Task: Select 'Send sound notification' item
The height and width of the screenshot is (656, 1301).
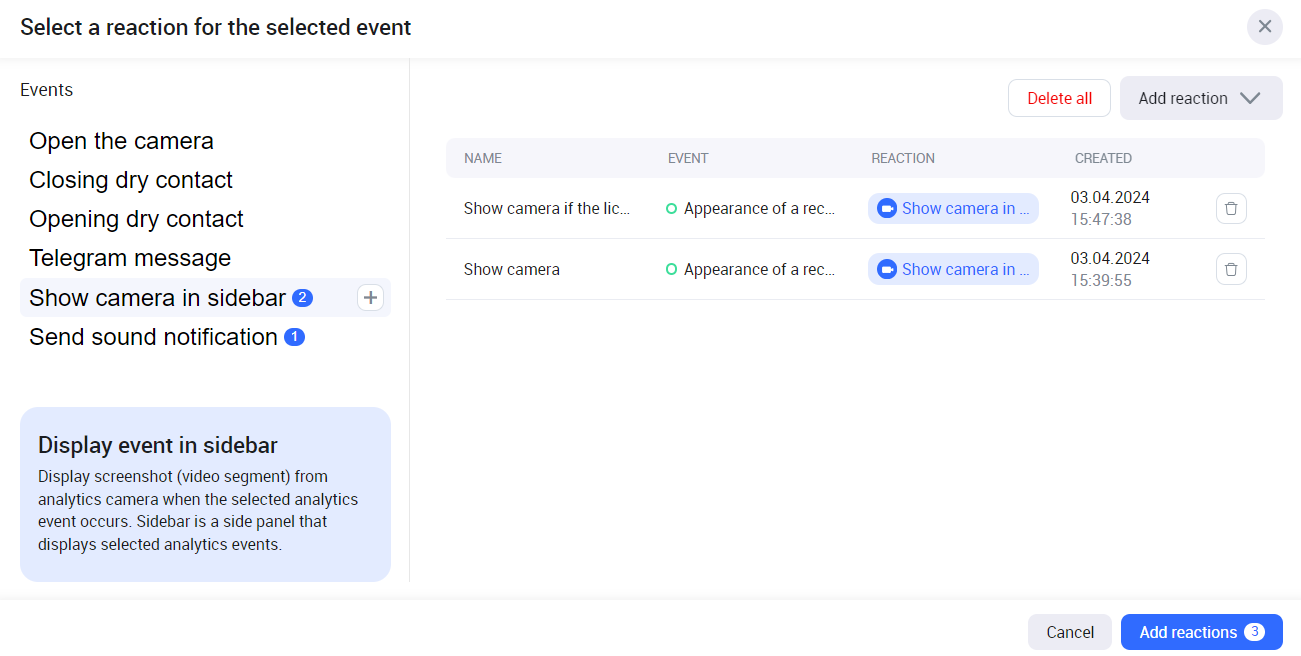Action: tap(153, 337)
